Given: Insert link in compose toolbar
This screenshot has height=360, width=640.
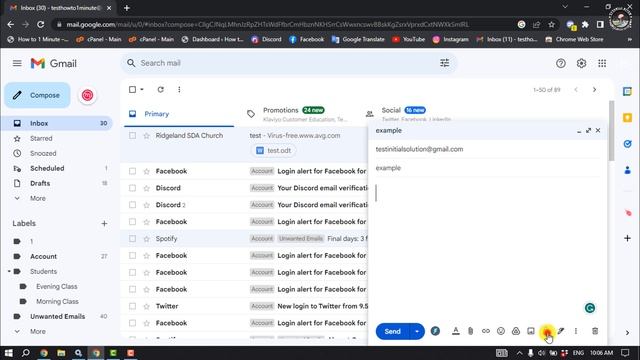Looking at the screenshot, I should [486, 331].
